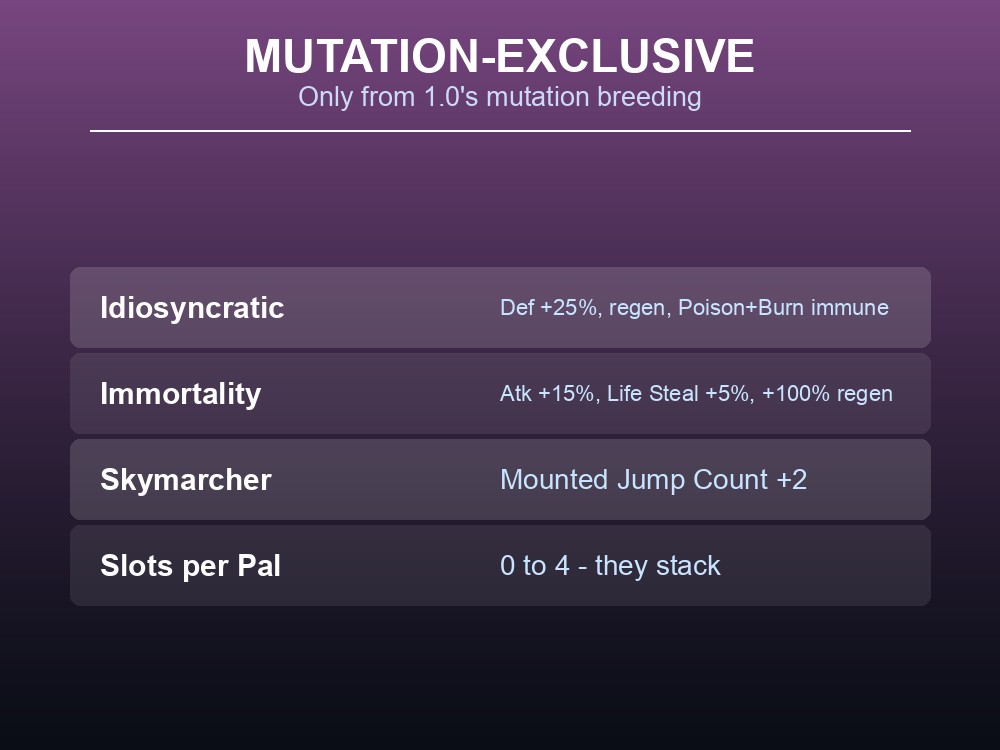Select the Skymarcher row label
The height and width of the screenshot is (750, 1000).
[186, 480]
